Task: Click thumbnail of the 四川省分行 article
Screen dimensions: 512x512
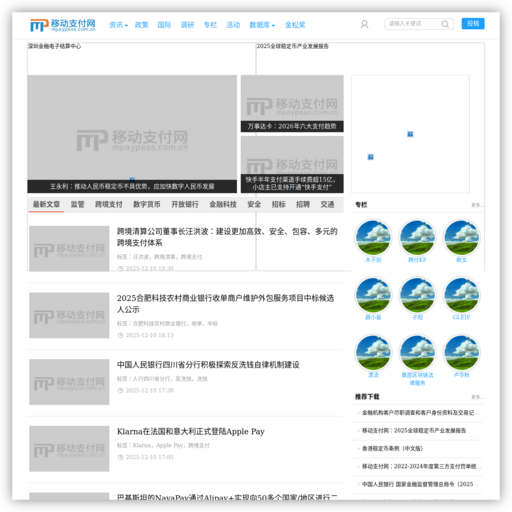Action: [x=69, y=382]
